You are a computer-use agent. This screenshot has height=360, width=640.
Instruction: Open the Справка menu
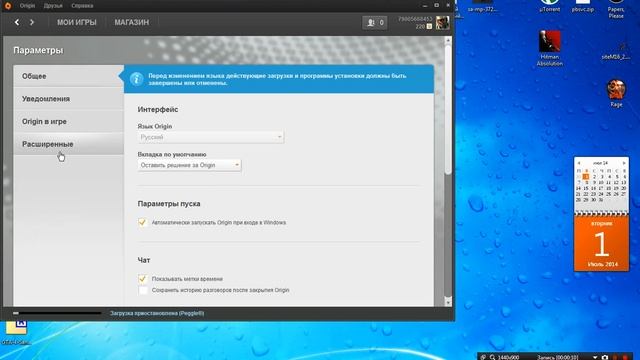[82, 6]
